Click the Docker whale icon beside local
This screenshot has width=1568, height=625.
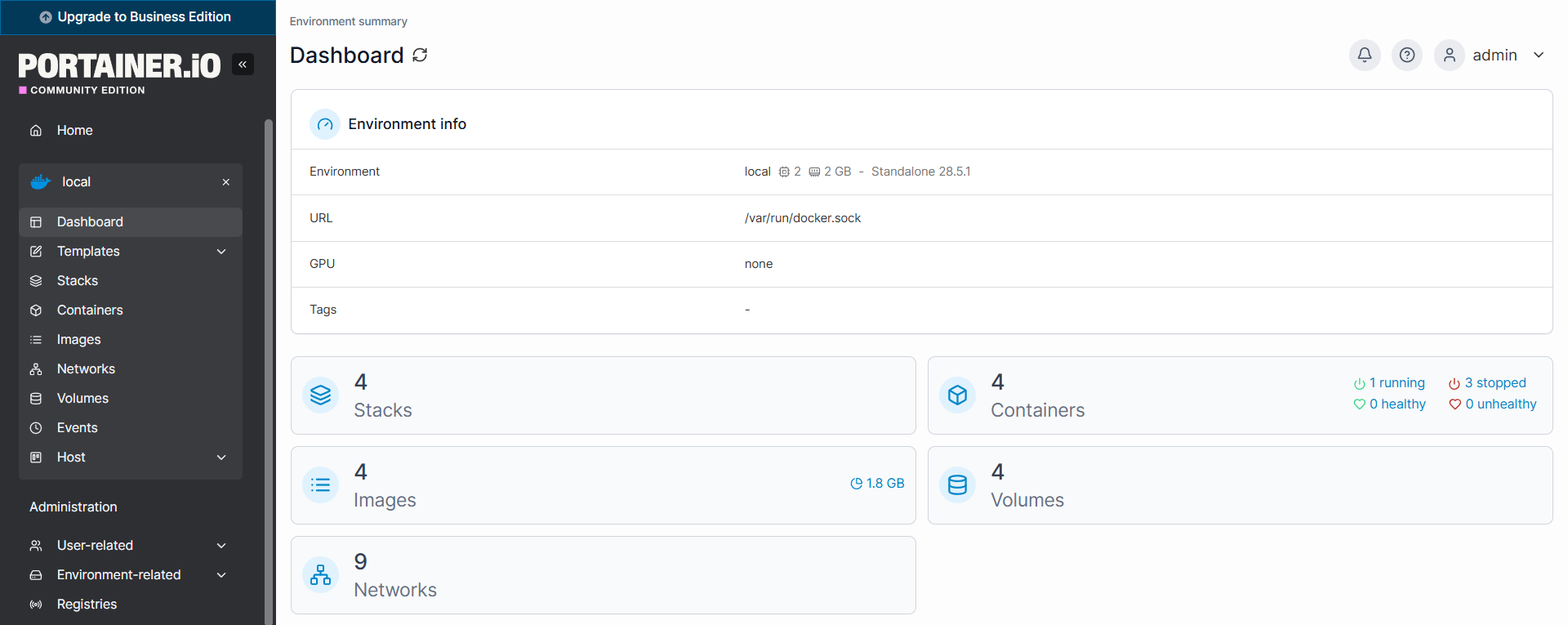(41, 182)
